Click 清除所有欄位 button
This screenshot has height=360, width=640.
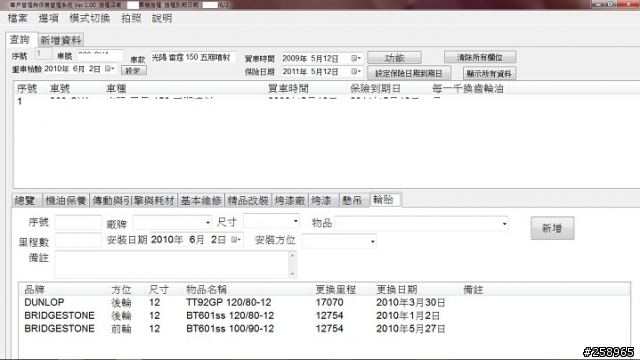(x=480, y=57)
